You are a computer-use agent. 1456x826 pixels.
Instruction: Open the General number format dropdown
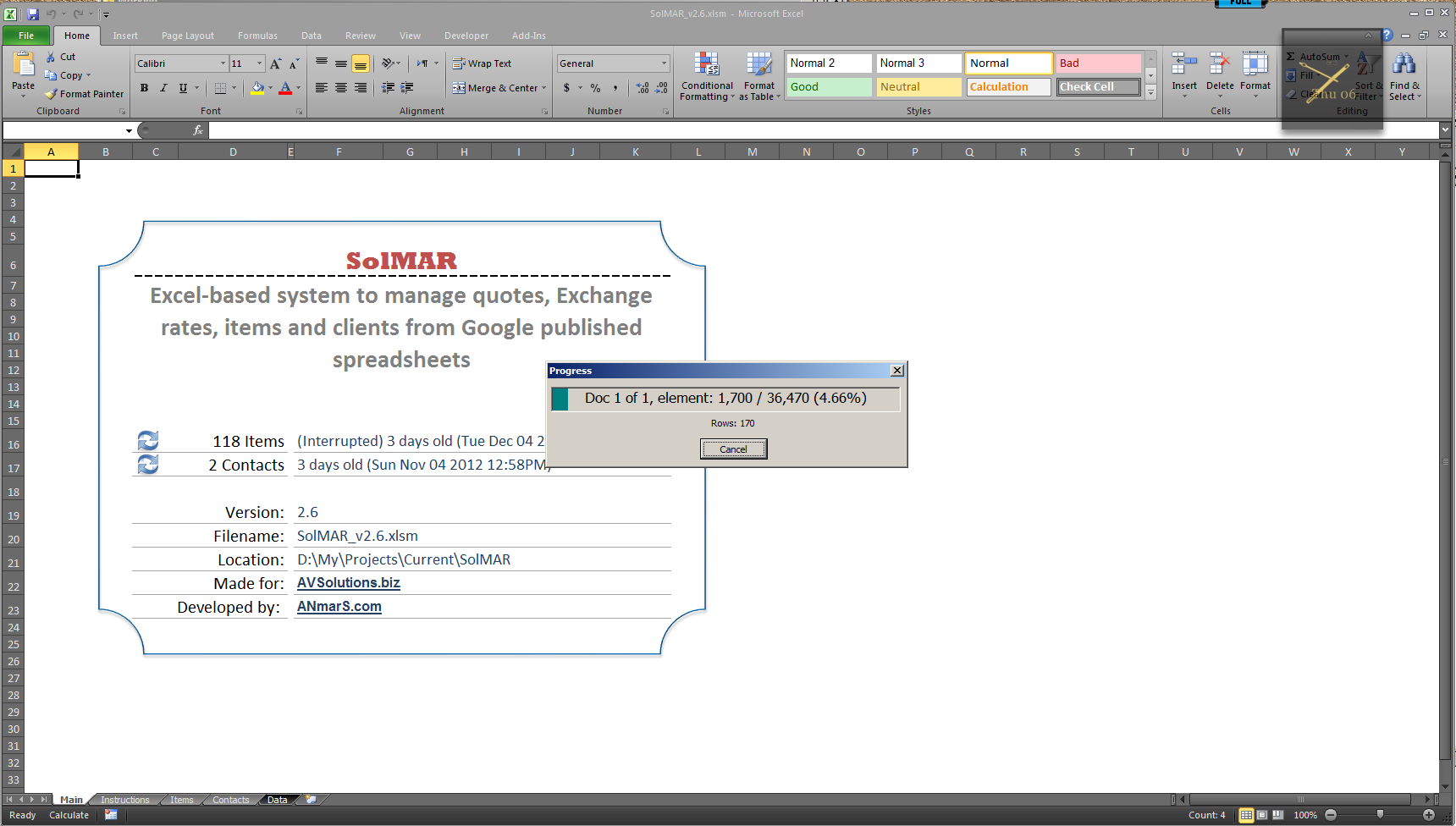(x=664, y=63)
